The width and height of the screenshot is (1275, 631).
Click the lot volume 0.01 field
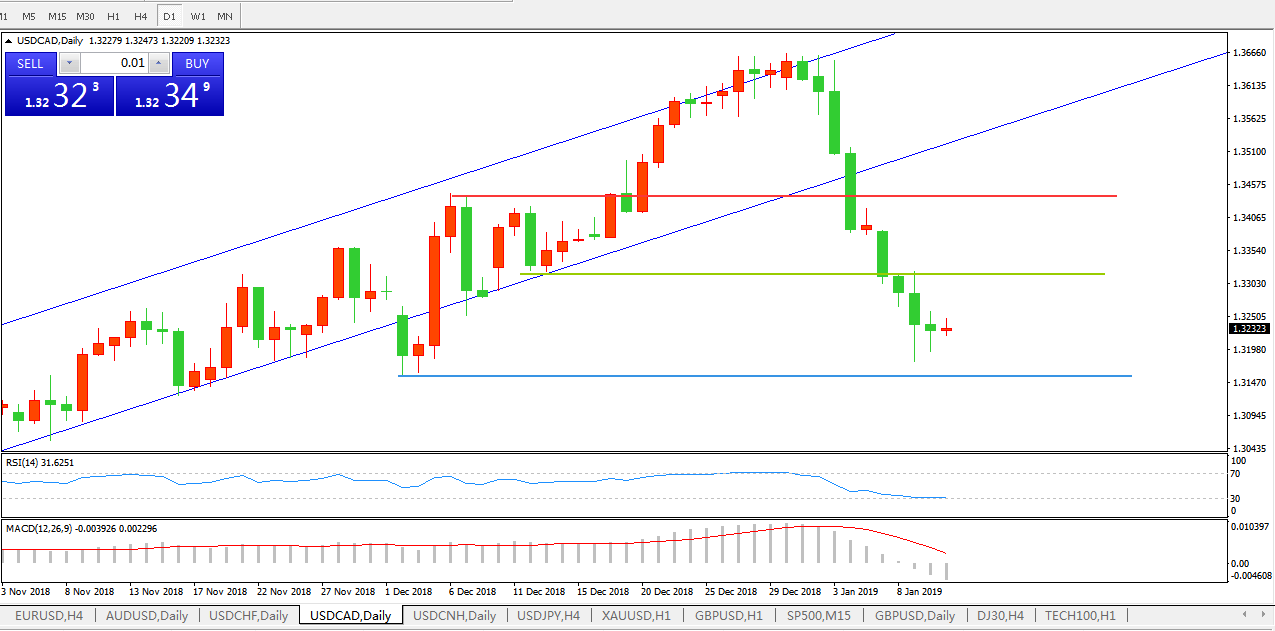pyautogui.click(x=114, y=63)
